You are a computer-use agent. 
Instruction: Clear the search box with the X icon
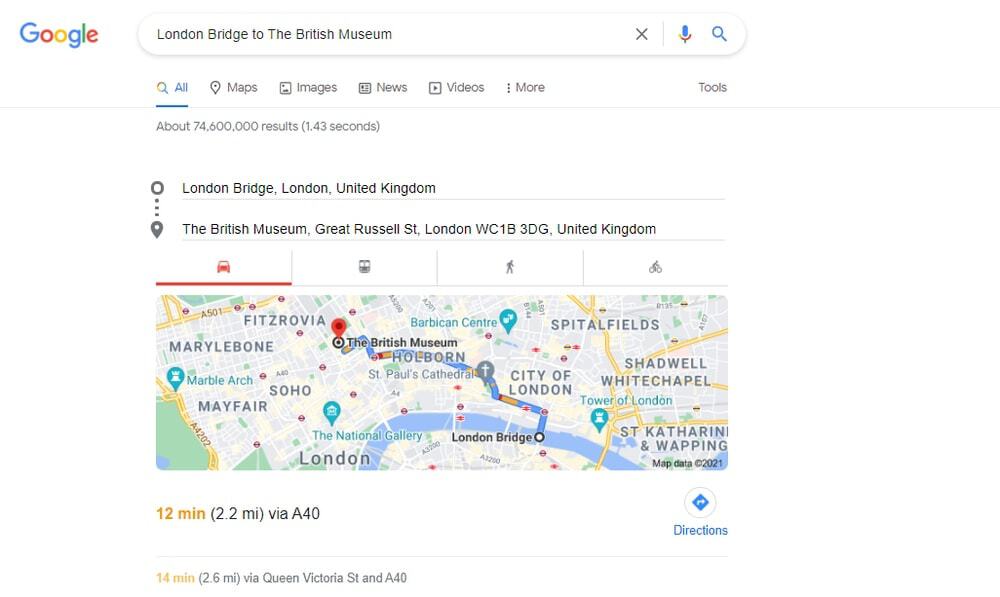pos(642,34)
